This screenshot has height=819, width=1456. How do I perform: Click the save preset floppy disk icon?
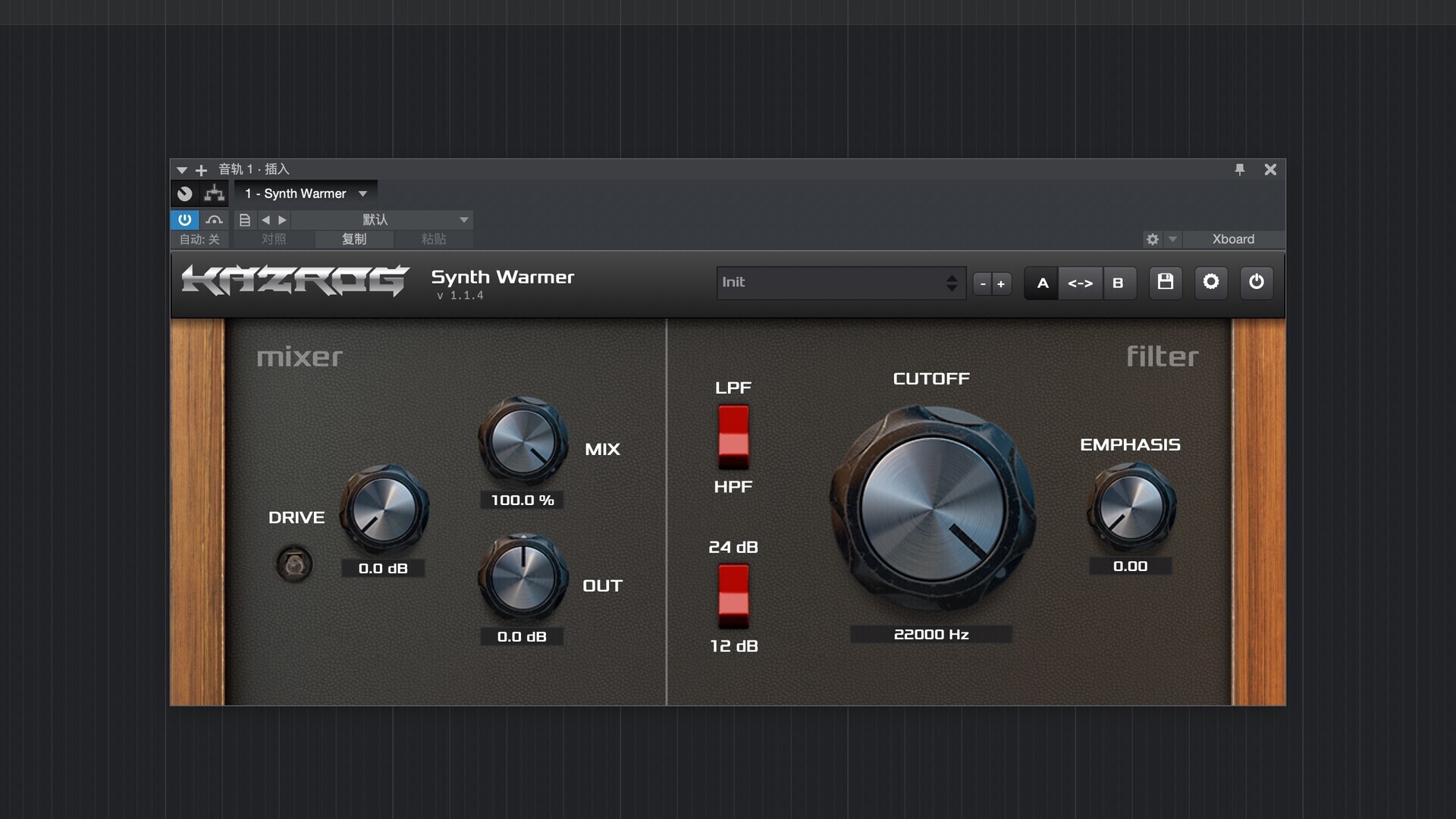pyautogui.click(x=1166, y=282)
